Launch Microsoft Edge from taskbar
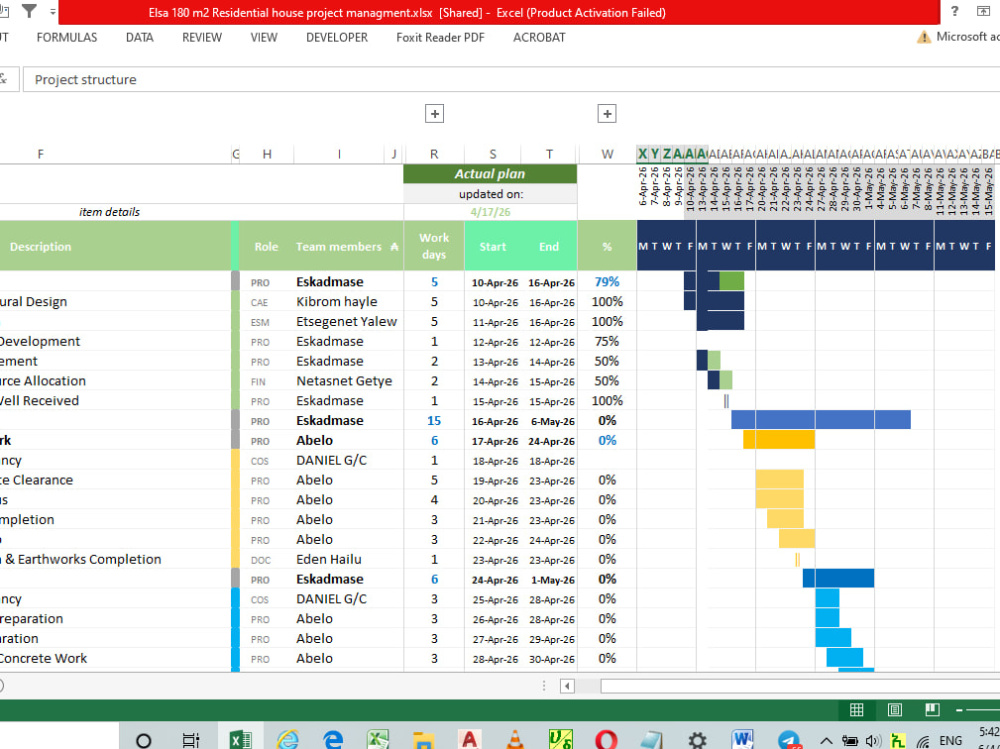The image size is (1000, 749). pos(333,739)
